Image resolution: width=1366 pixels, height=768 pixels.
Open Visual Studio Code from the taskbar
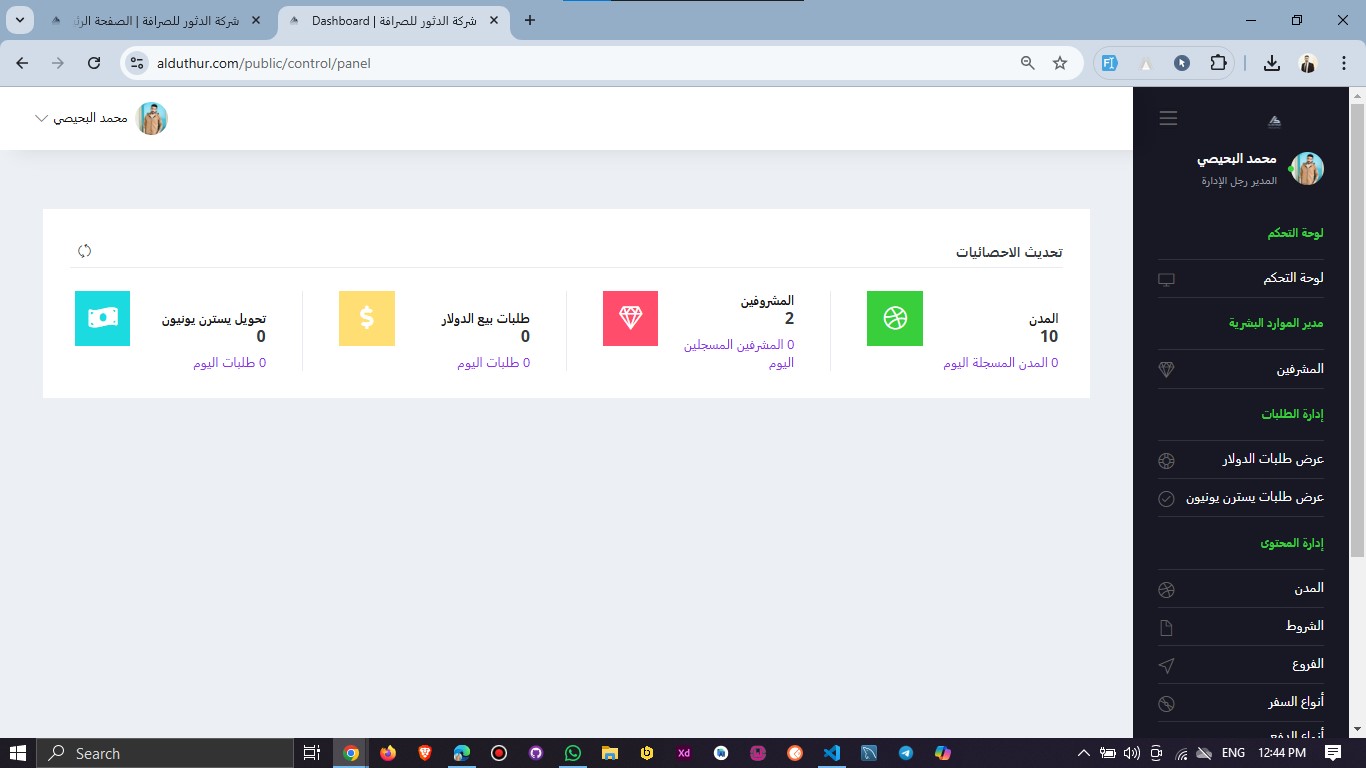pos(831,753)
